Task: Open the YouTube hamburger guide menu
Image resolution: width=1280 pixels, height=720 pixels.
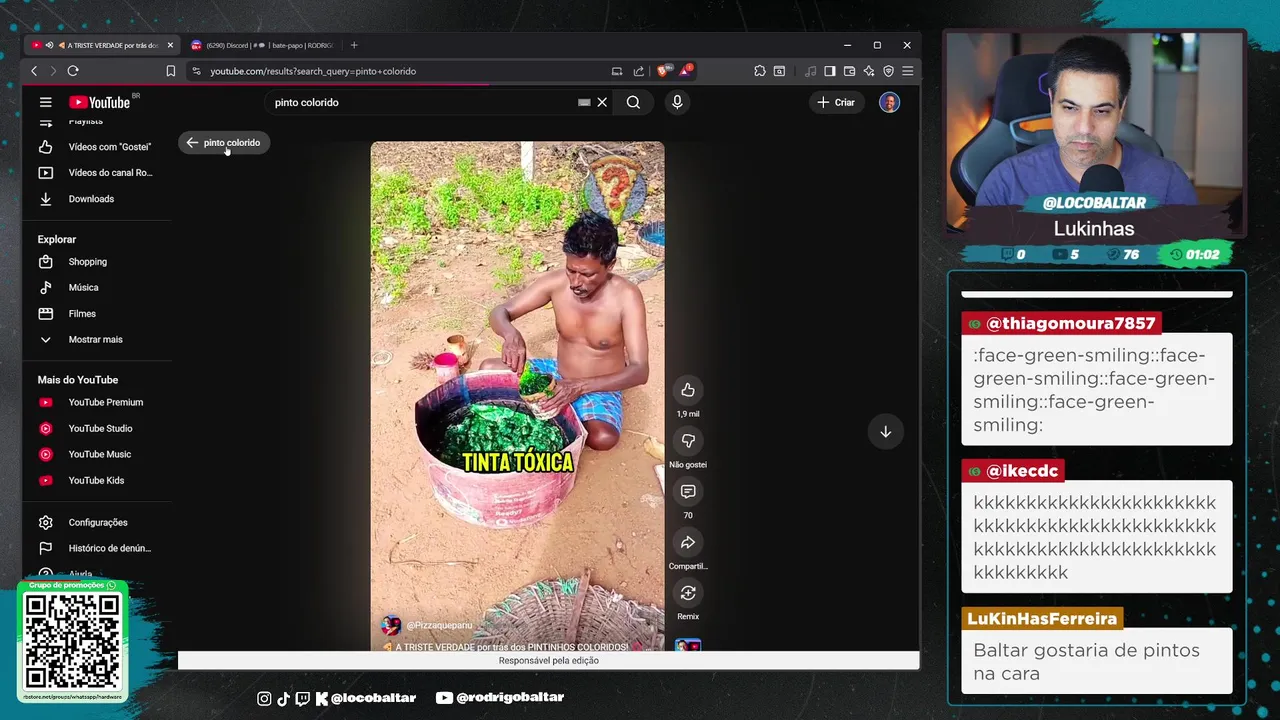Action: [x=45, y=102]
